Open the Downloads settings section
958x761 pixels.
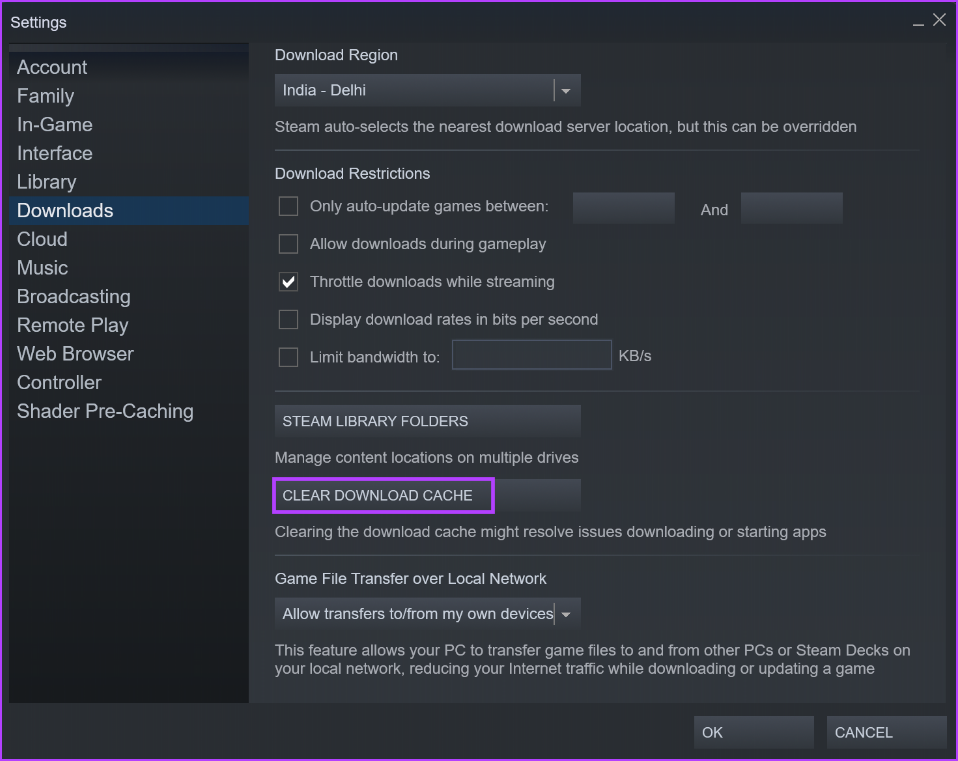(64, 210)
